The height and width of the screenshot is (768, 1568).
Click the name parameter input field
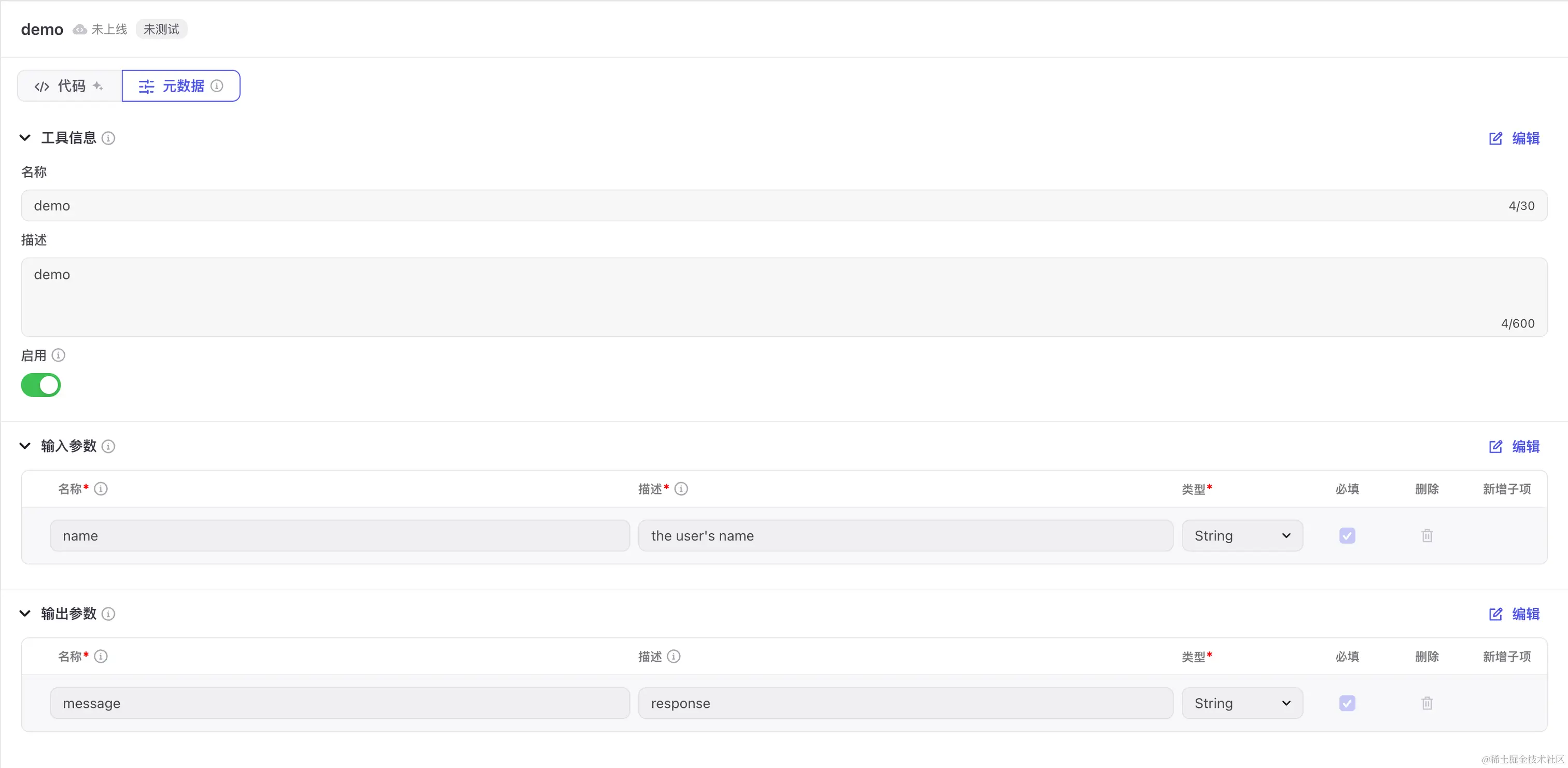(x=340, y=535)
